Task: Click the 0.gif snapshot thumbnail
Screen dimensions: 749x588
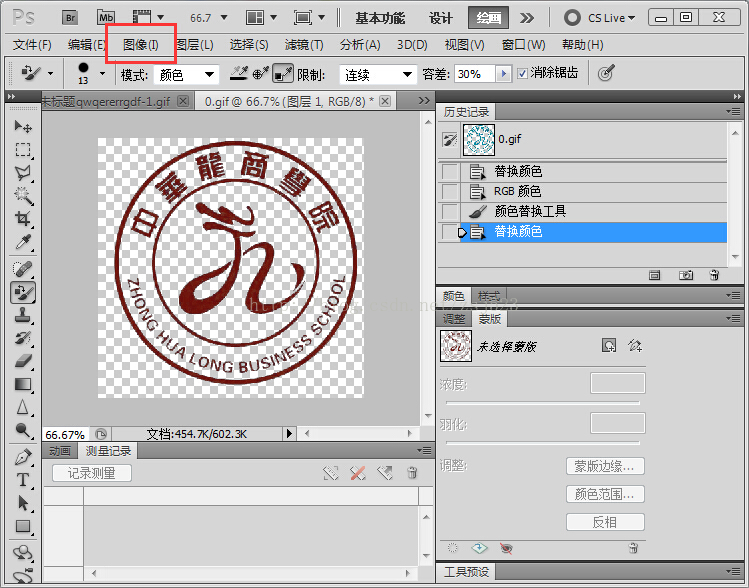Action: click(x=479, y=140)
